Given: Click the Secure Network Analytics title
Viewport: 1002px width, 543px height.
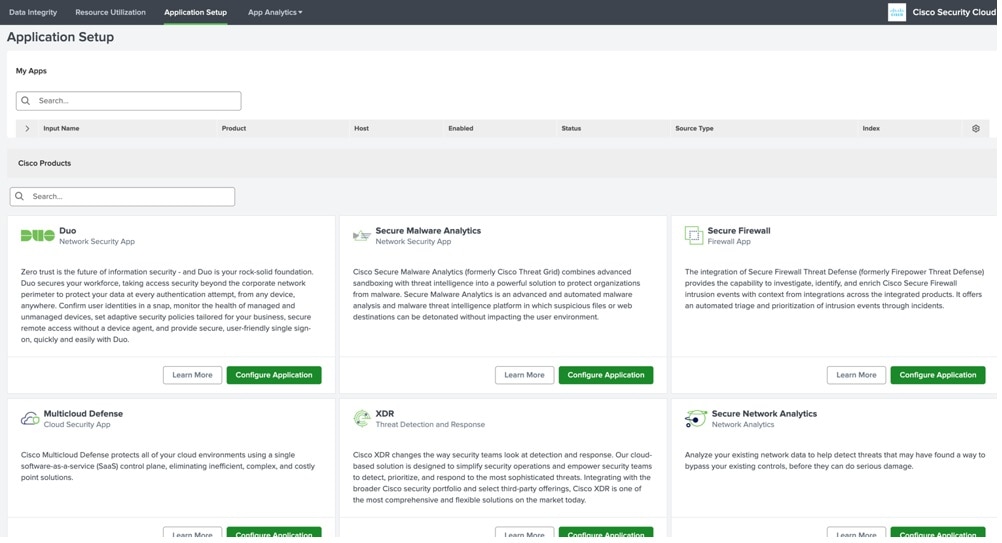Looking at the screenshot, I should (764, 413).
